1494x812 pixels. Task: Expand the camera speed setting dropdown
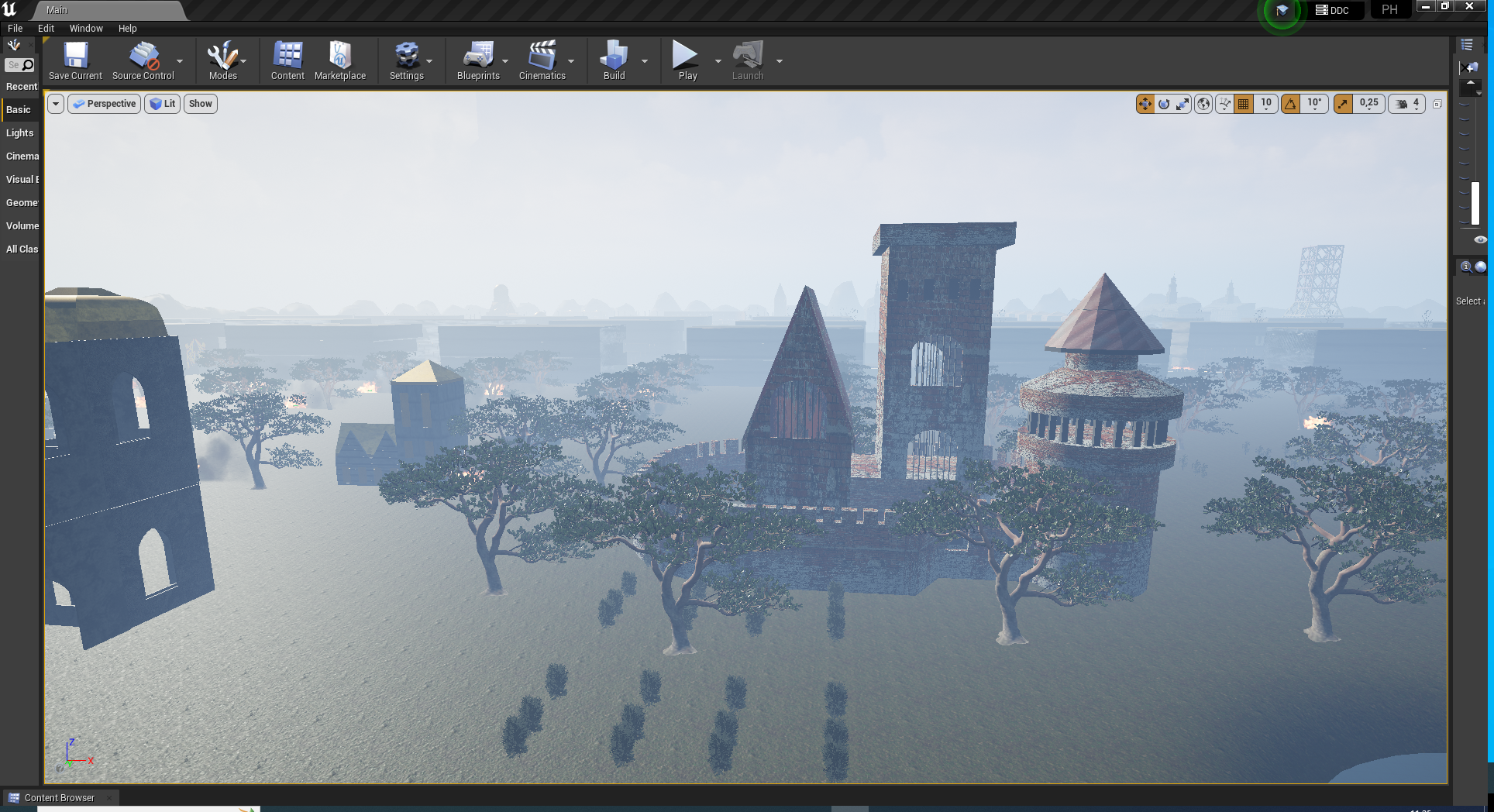1407,104
